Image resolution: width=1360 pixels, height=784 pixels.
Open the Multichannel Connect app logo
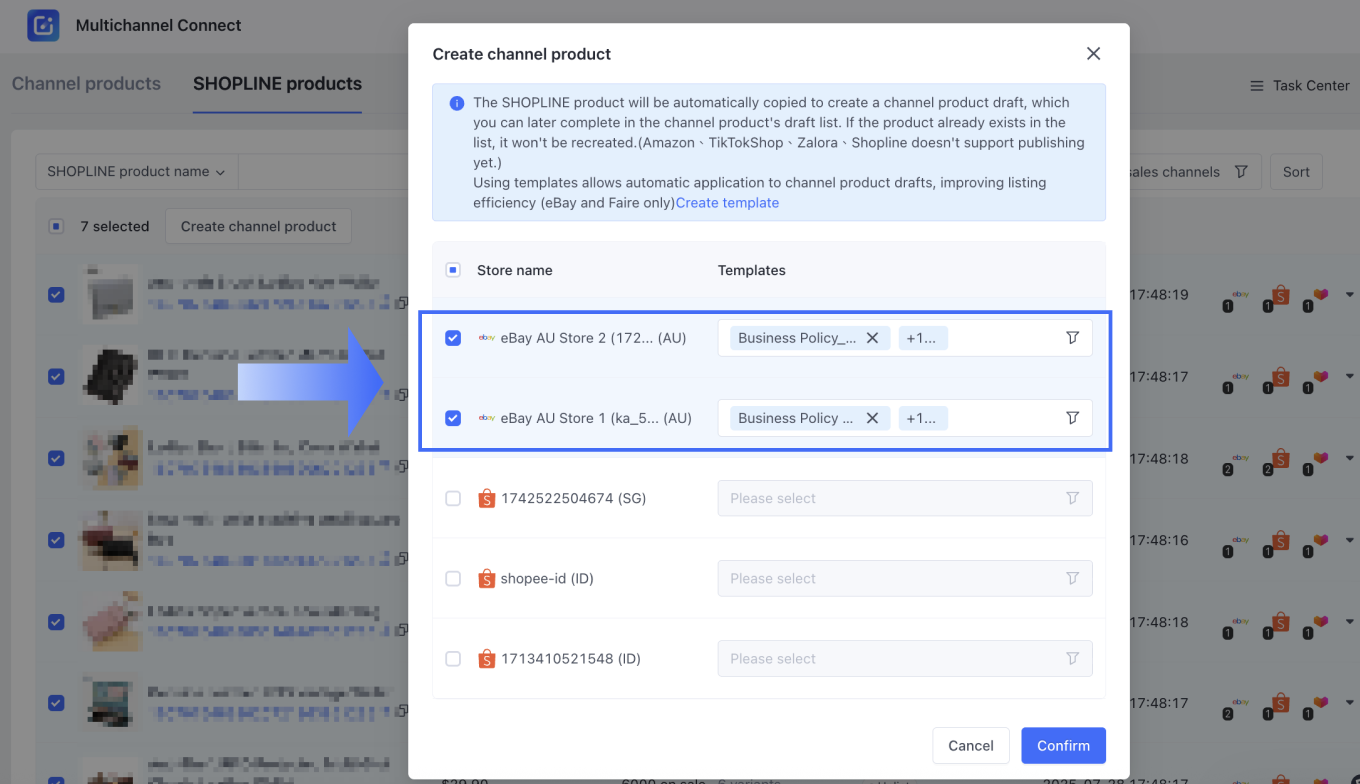[x=42, y=25]
